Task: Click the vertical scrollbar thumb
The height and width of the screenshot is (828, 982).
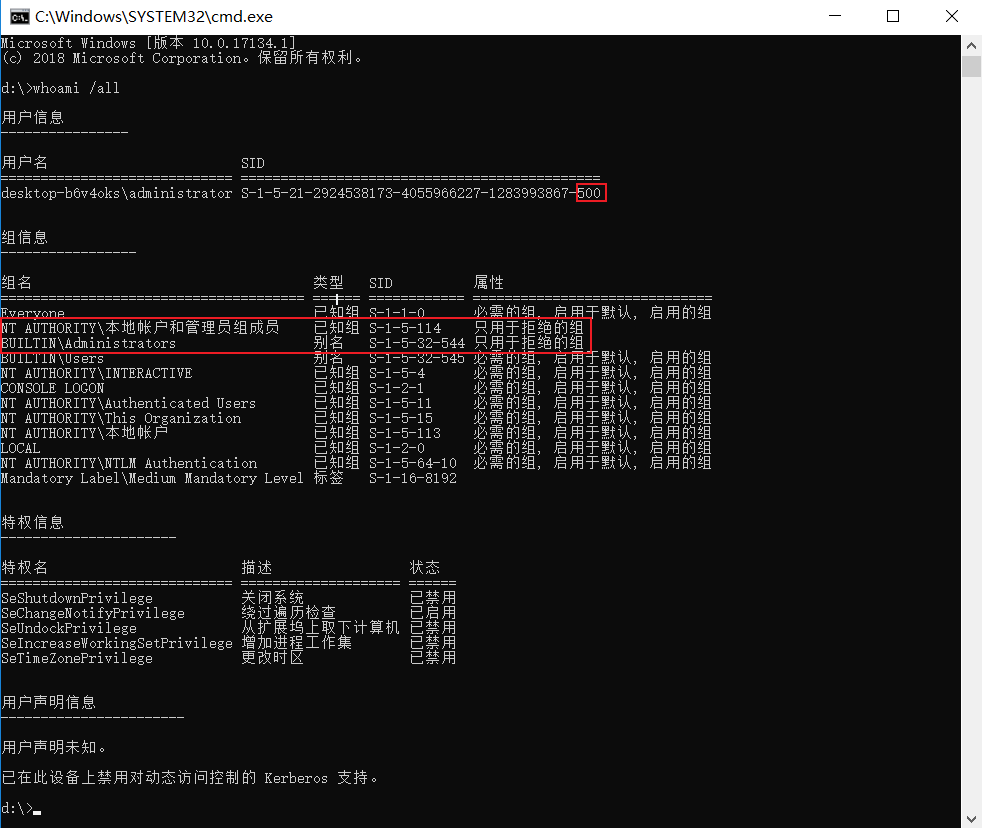Action: click(x=971, y=66)
